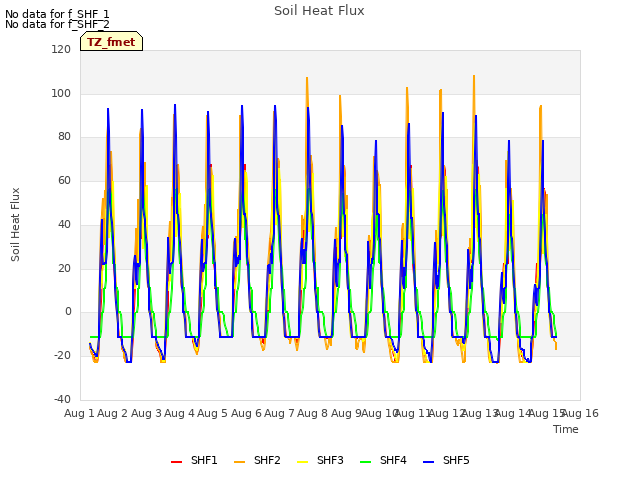The height and width of the screenshot is (480, 640).
Task: Click the 40 y-axis tick label
Action: click(x=64, y=224)
